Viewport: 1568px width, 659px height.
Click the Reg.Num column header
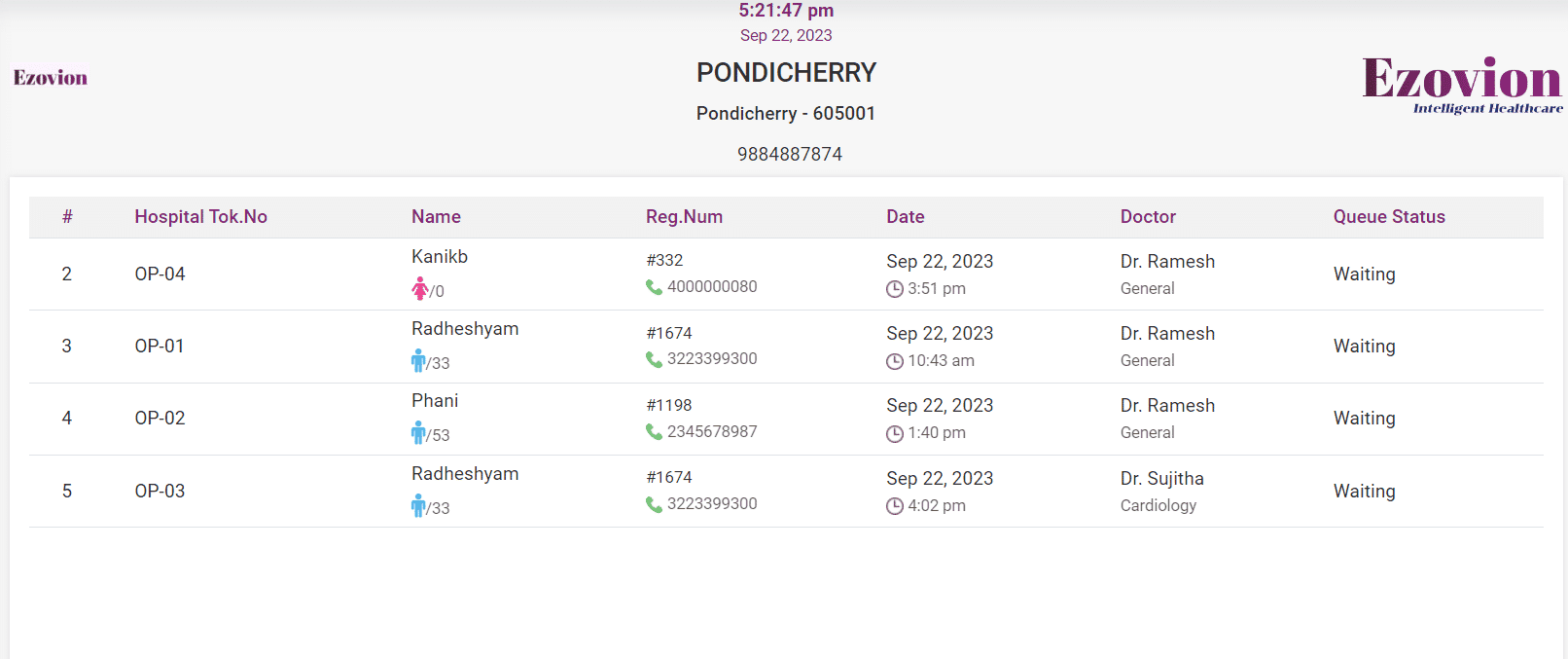[684, 217]
